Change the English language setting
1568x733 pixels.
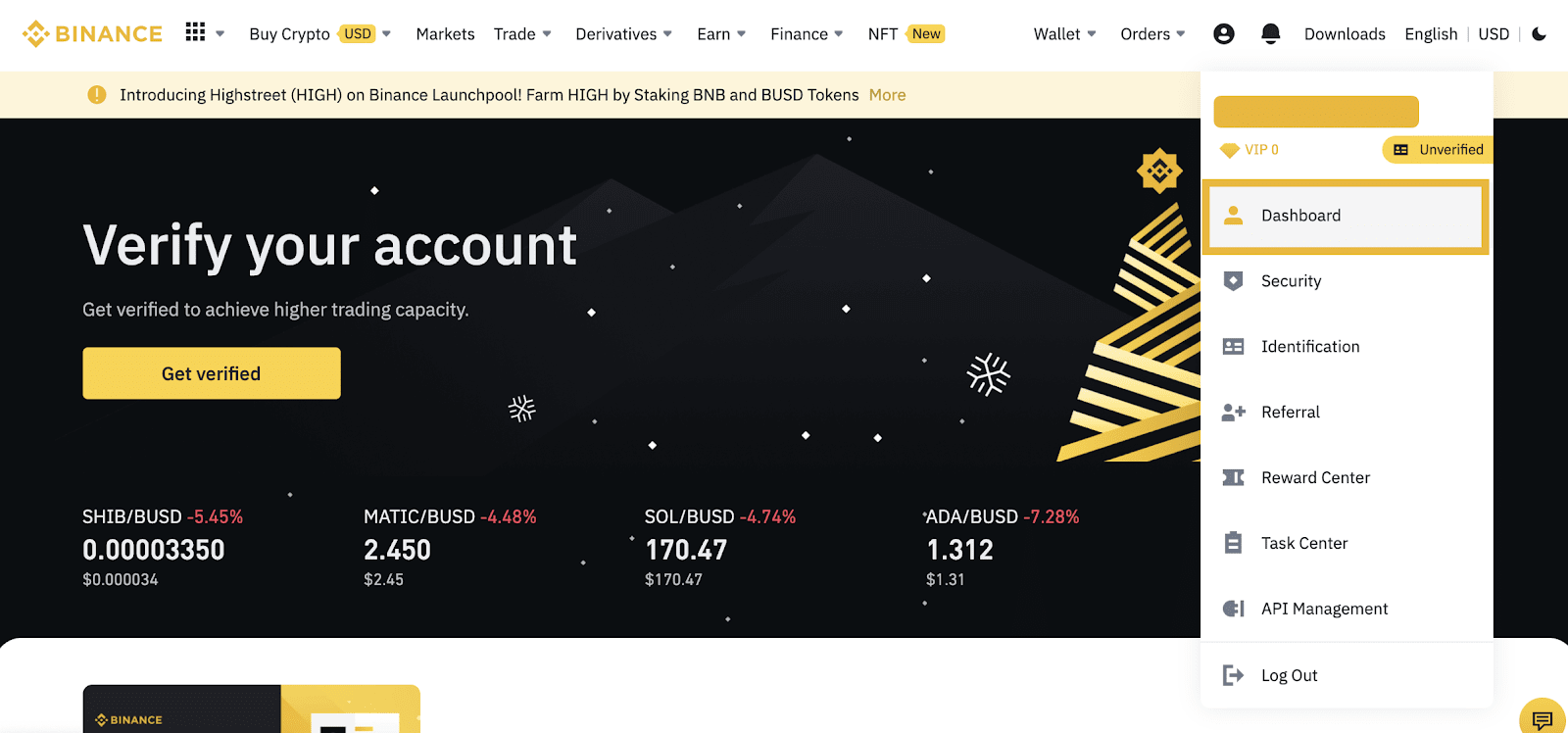[1431, 33]
